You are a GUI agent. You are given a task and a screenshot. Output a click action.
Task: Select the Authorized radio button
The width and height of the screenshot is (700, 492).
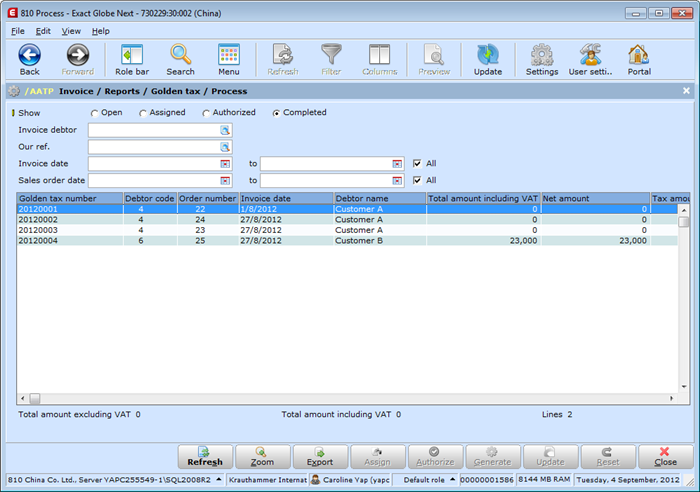[x=206, y=113]
